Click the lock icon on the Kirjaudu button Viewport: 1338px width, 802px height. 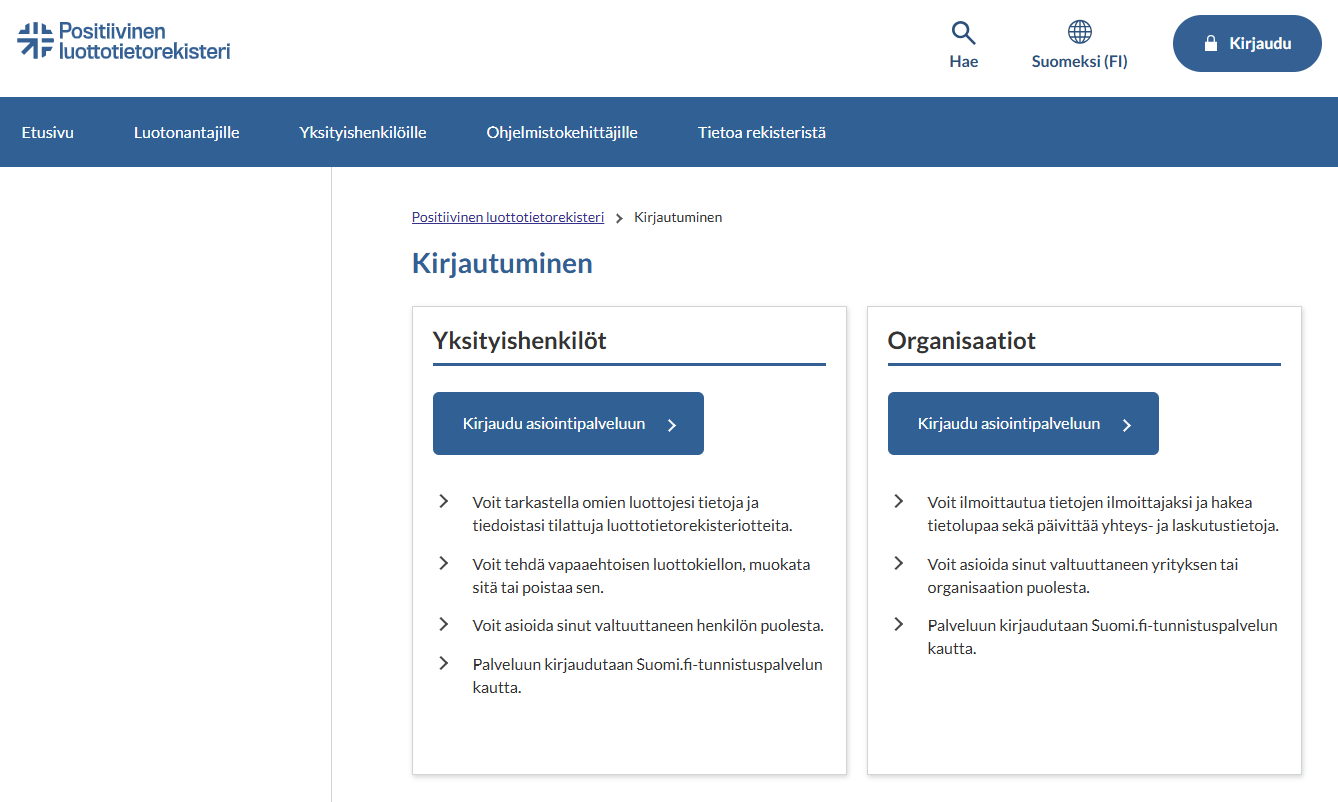(x=1212, y=43)
